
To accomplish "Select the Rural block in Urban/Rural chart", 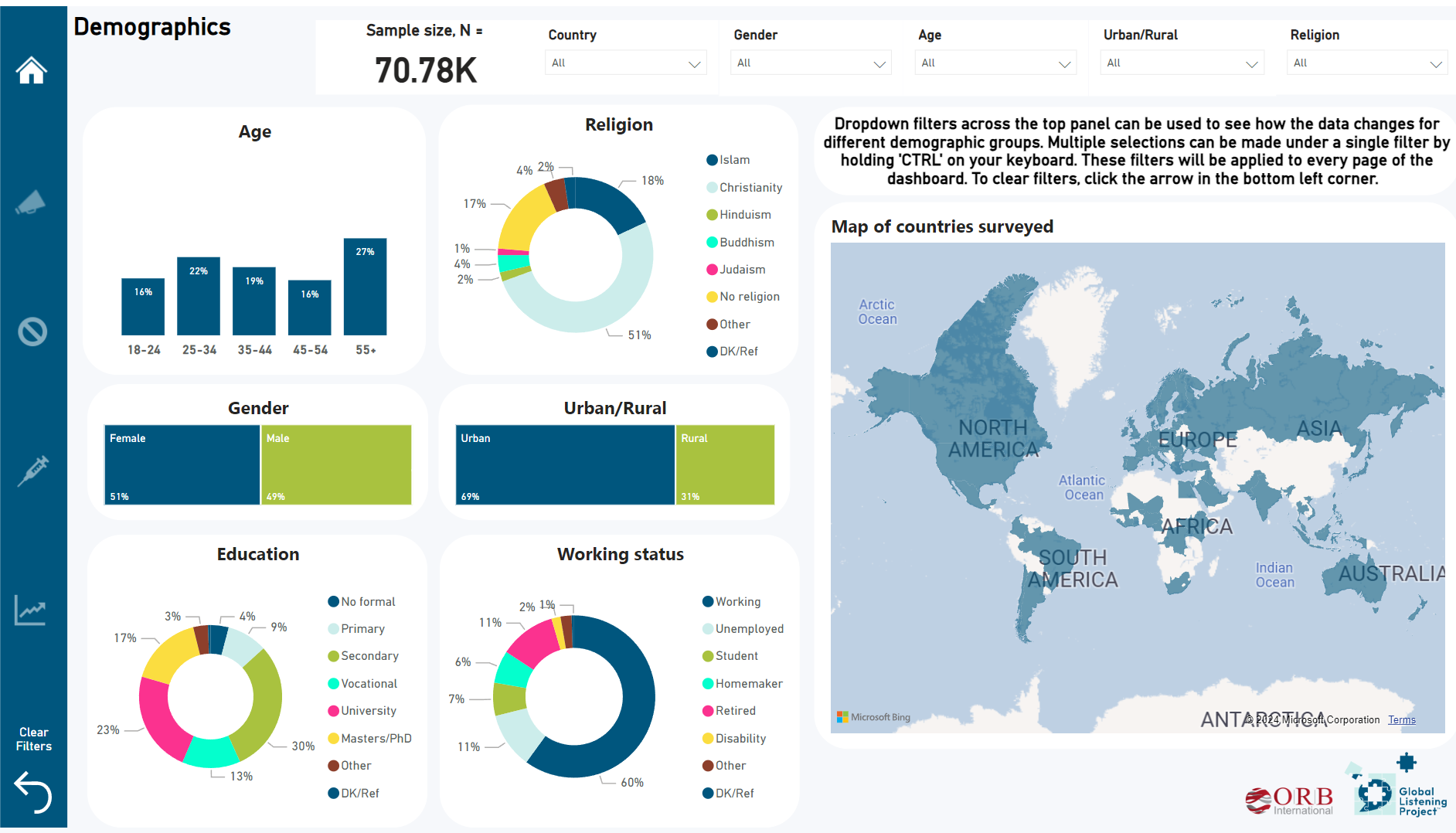I will click(x=725, y=465).
